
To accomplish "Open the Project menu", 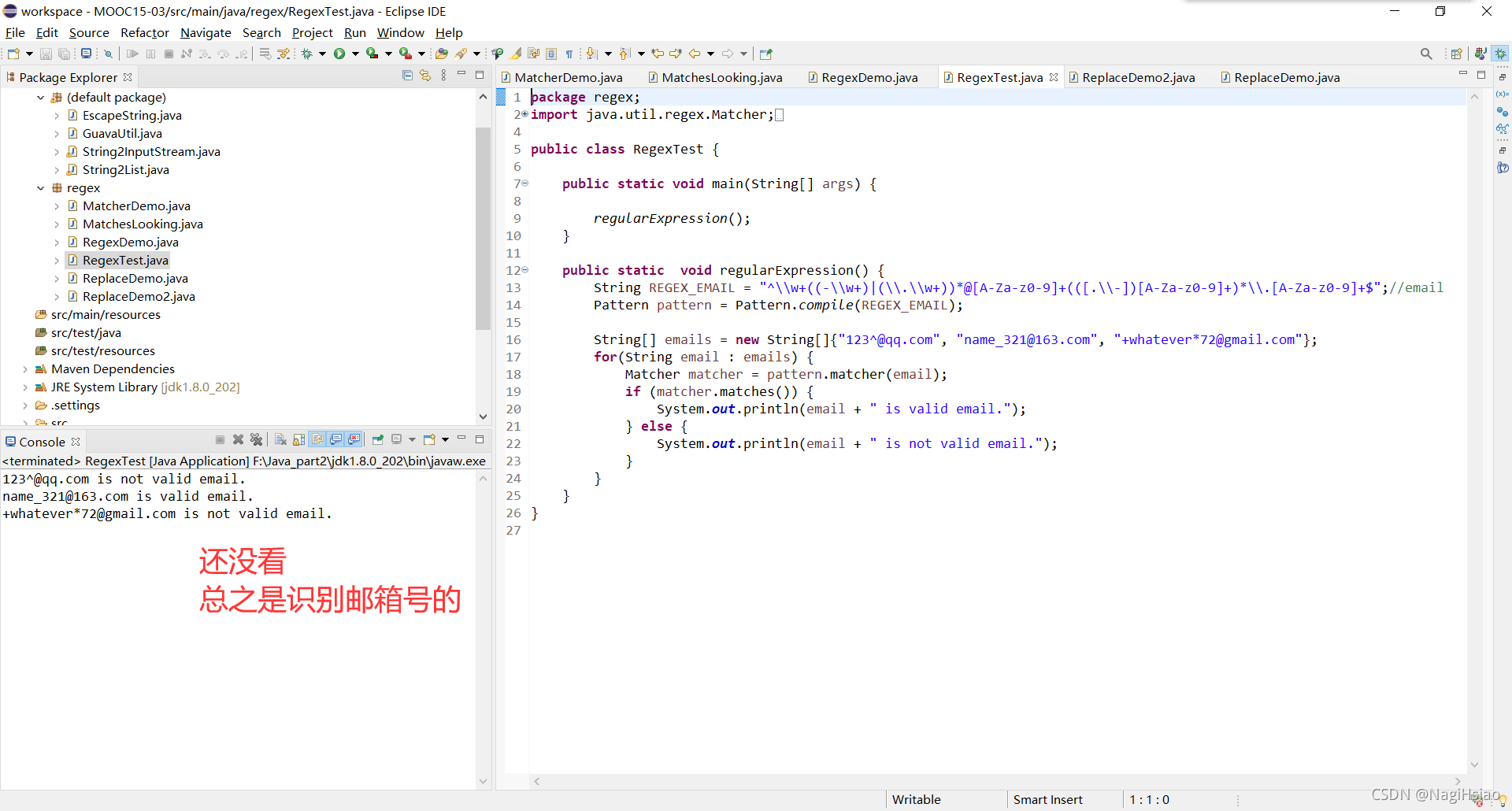I will click(x=312, y=32).
